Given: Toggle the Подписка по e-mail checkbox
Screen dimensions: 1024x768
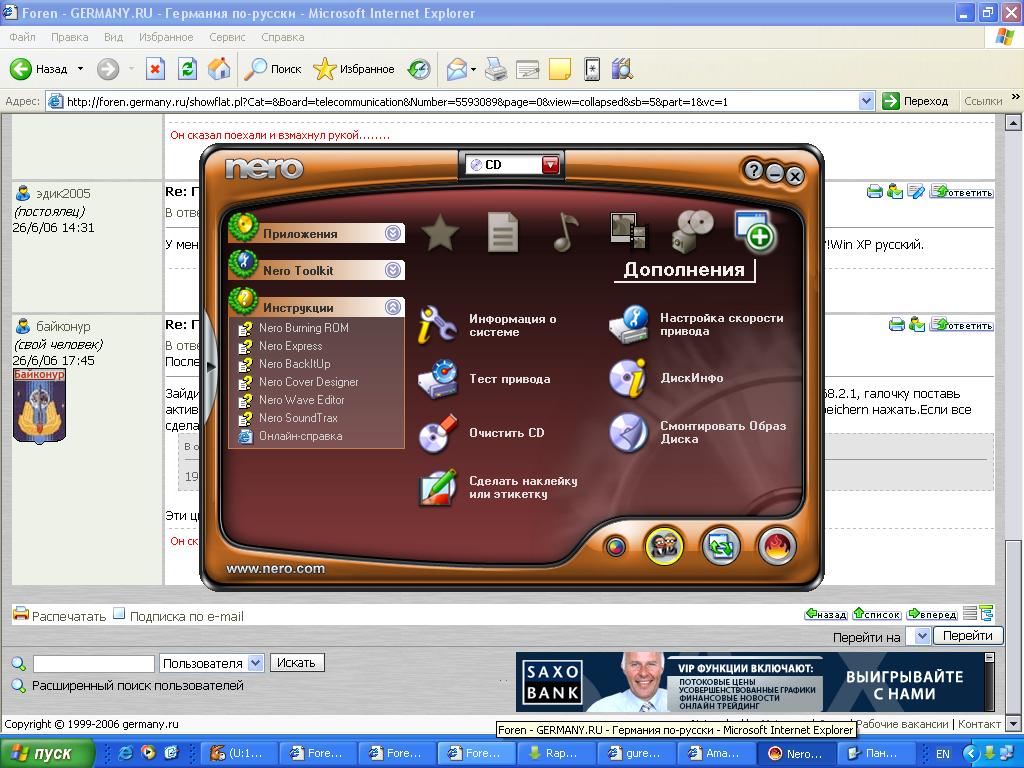Looking at the screenshot, I should [x=119, y=614].
